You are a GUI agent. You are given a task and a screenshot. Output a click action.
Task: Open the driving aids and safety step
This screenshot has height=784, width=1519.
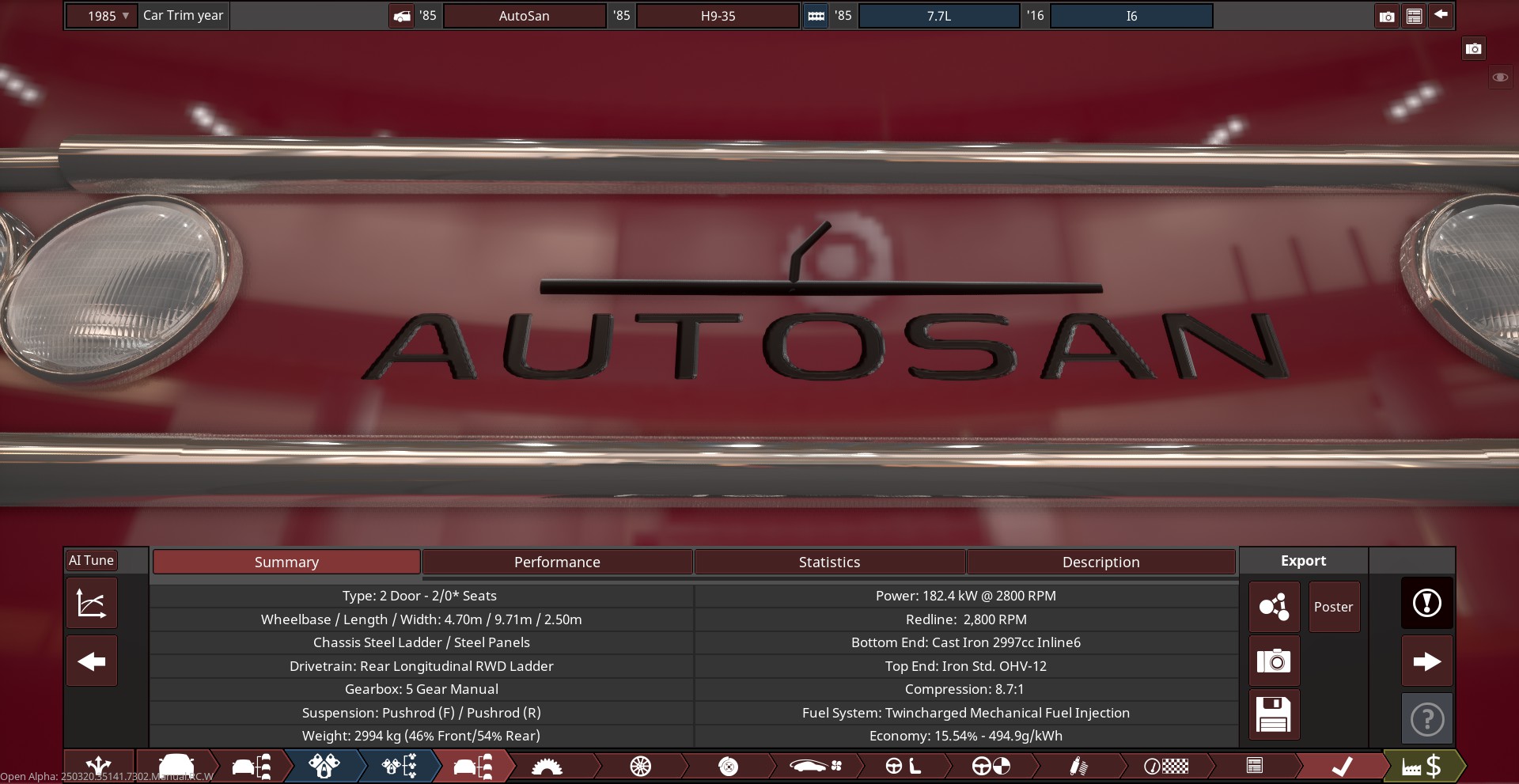coord(991,766)
